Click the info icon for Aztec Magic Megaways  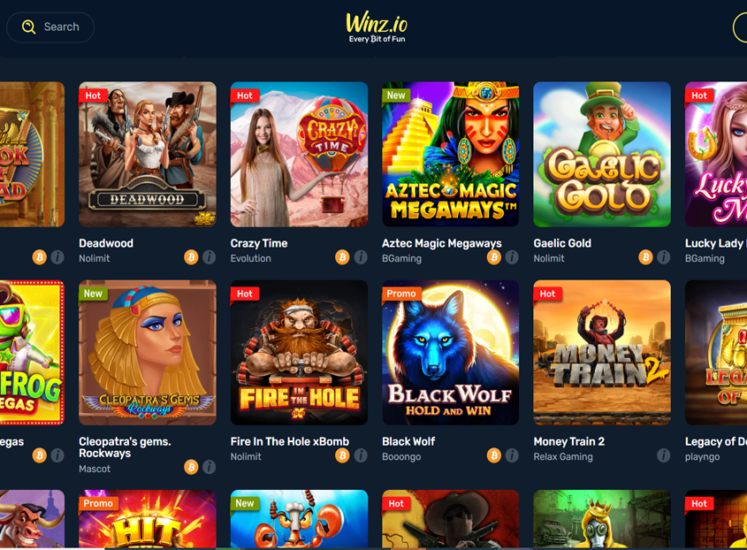512,257
